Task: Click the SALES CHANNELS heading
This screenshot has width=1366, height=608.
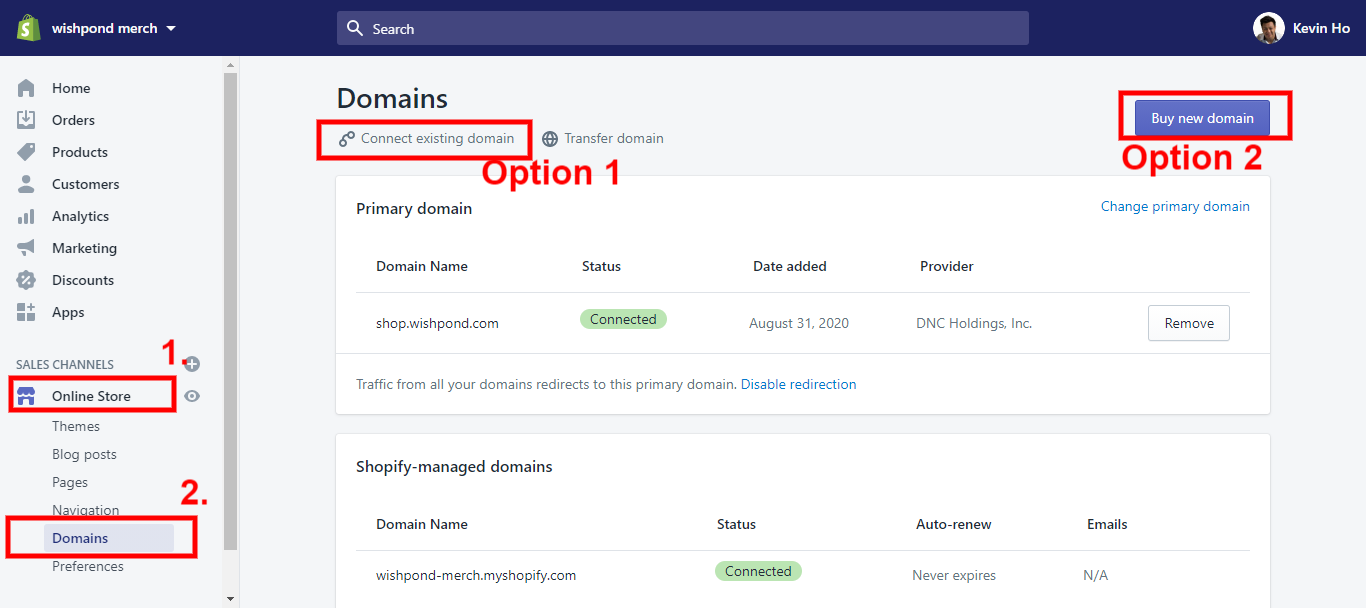Action: click(65, 365)
